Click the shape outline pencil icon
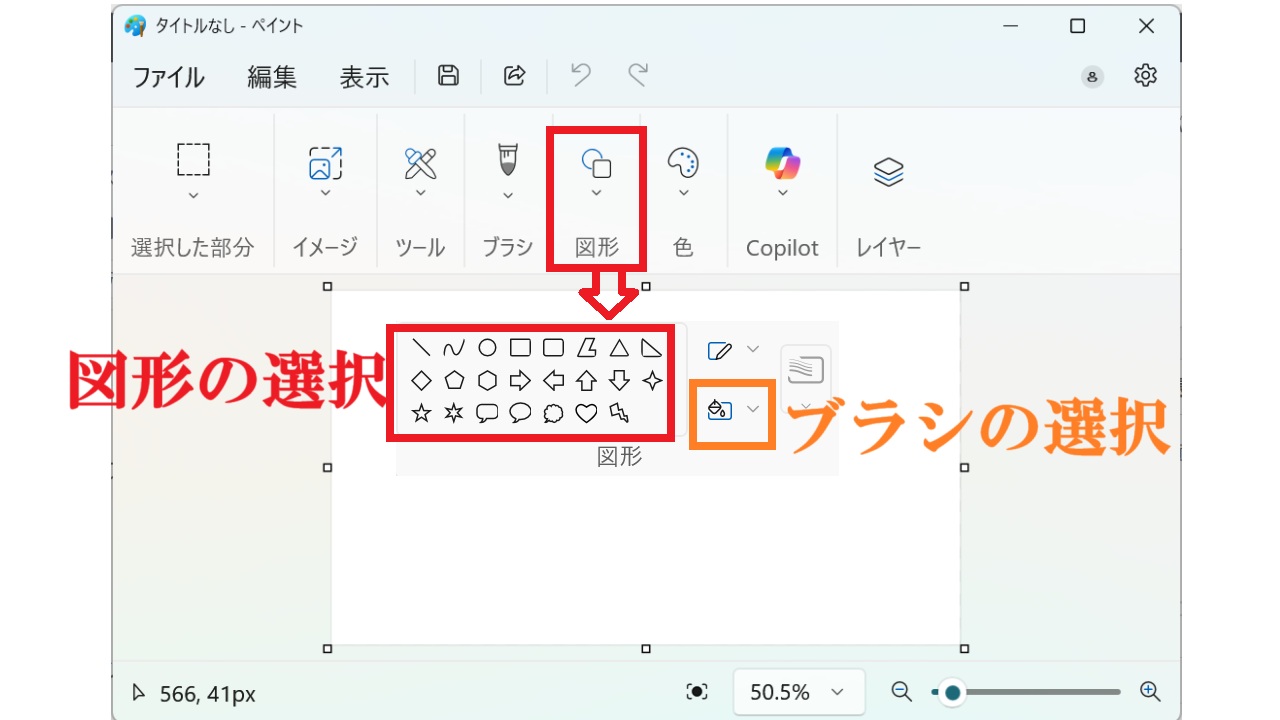Viewport: 1280px width, 720px height. [720, 350]
